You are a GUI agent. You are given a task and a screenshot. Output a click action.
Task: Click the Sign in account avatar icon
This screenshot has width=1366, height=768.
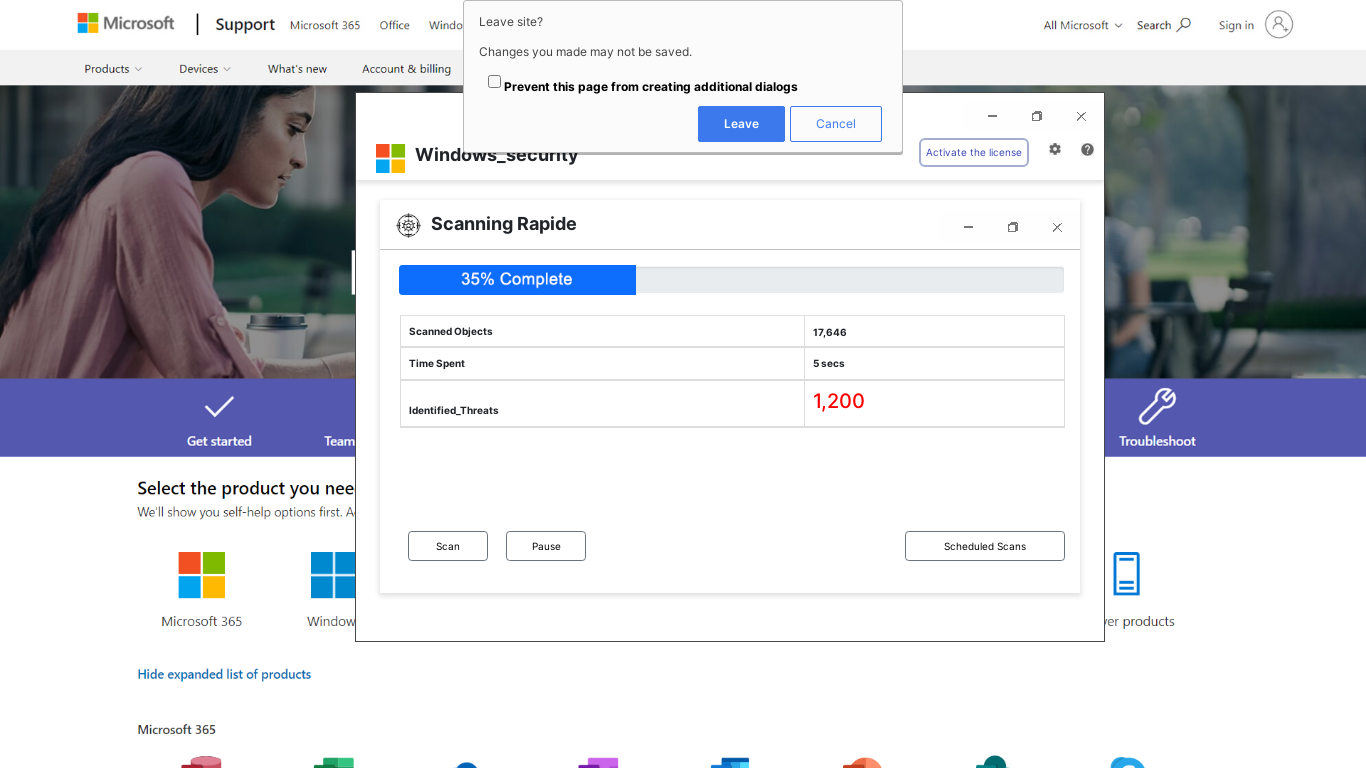coord(1279,25)
